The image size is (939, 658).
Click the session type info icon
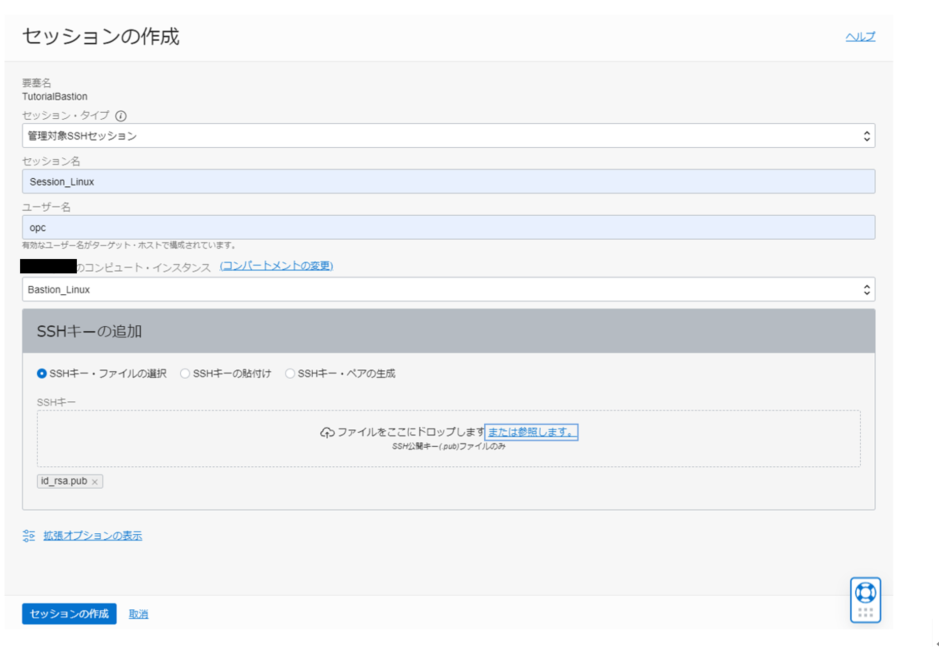[121, 116]
